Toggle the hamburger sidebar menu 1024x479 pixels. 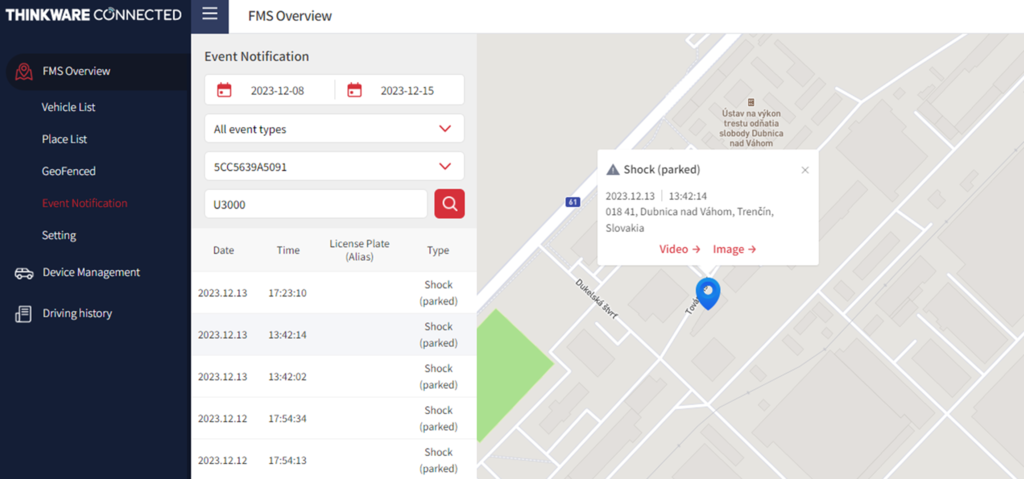click(x=209, y=15)
